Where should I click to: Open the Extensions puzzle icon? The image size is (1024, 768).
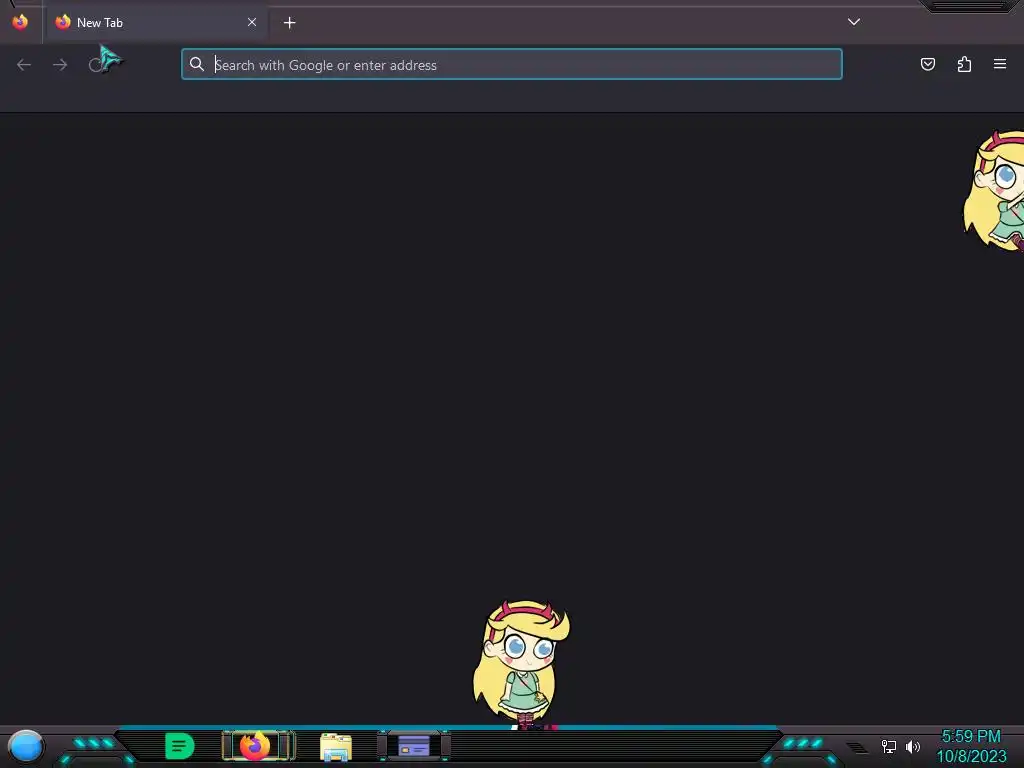point(964,64)
